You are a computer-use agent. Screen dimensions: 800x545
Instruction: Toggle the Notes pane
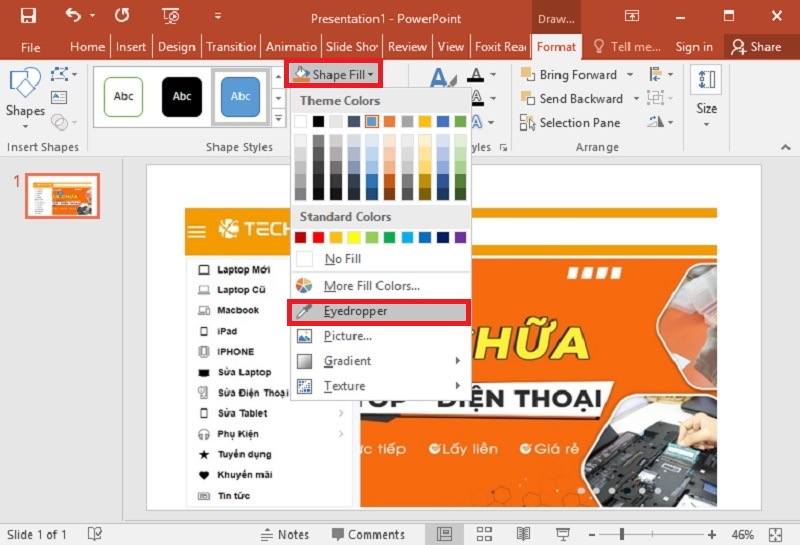[x=284, y=534]
